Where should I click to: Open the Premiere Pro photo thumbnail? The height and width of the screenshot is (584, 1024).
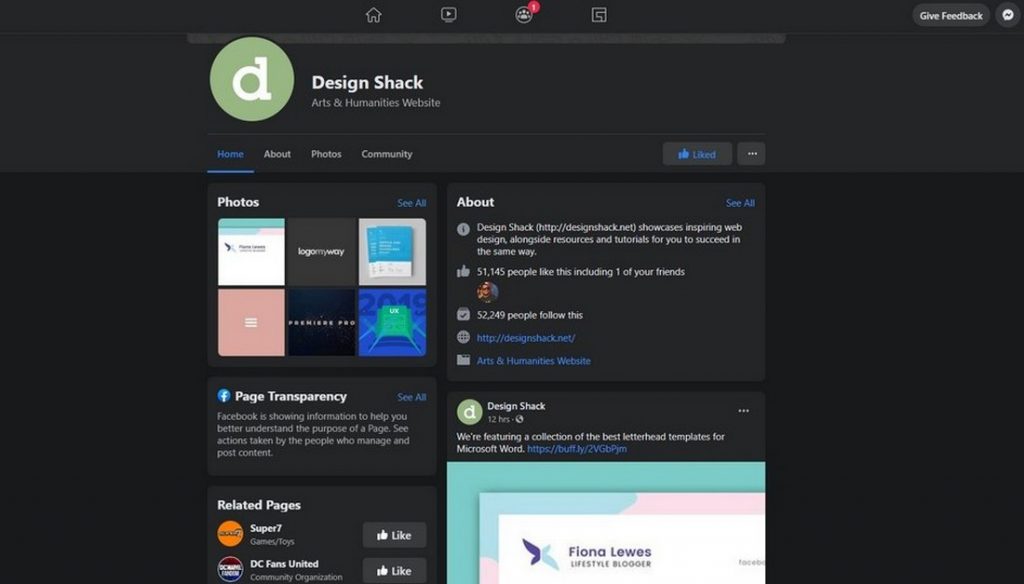321,323
